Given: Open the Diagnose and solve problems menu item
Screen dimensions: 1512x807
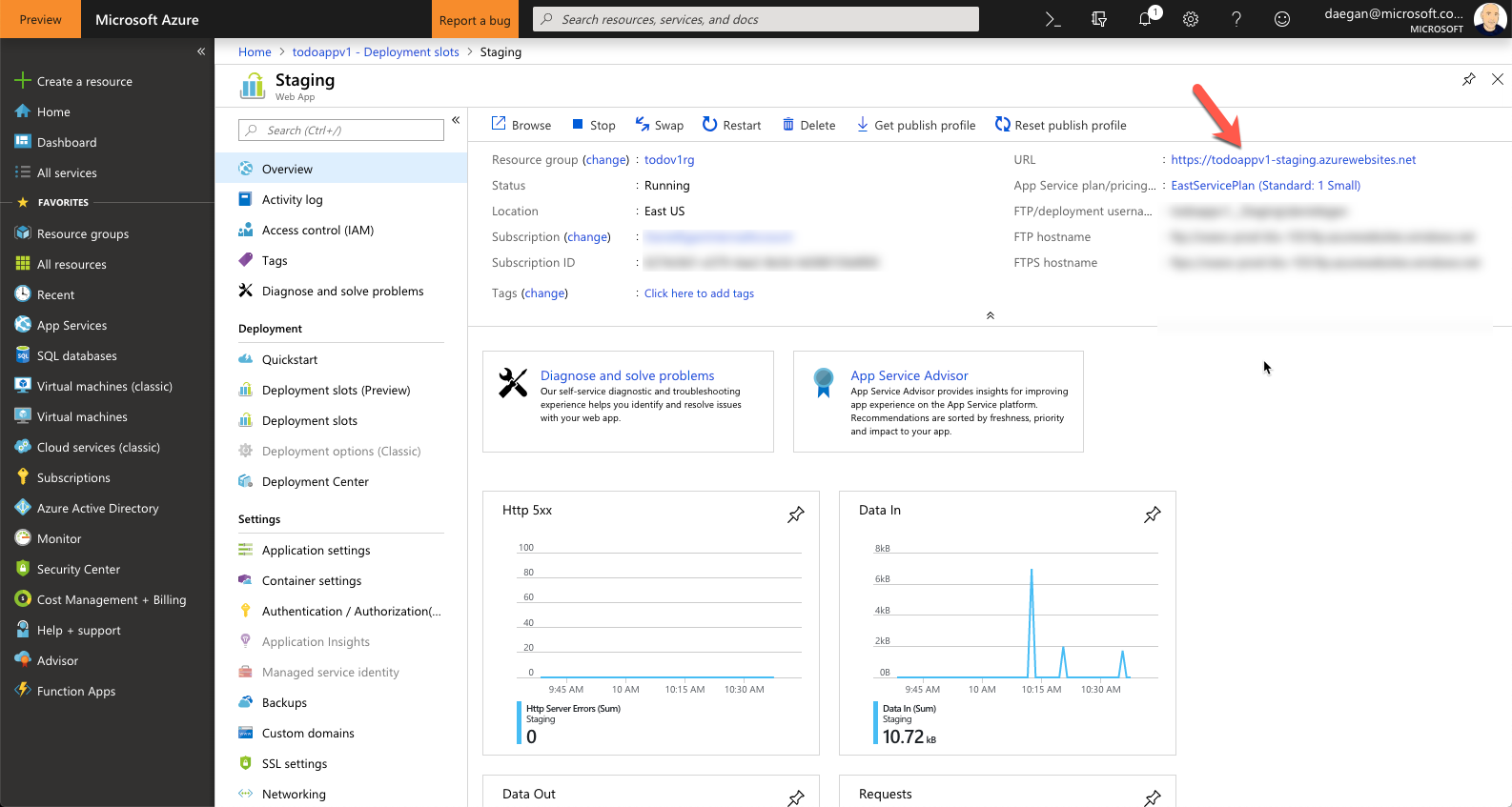Looking at the screenshot, I should [341, 291].
